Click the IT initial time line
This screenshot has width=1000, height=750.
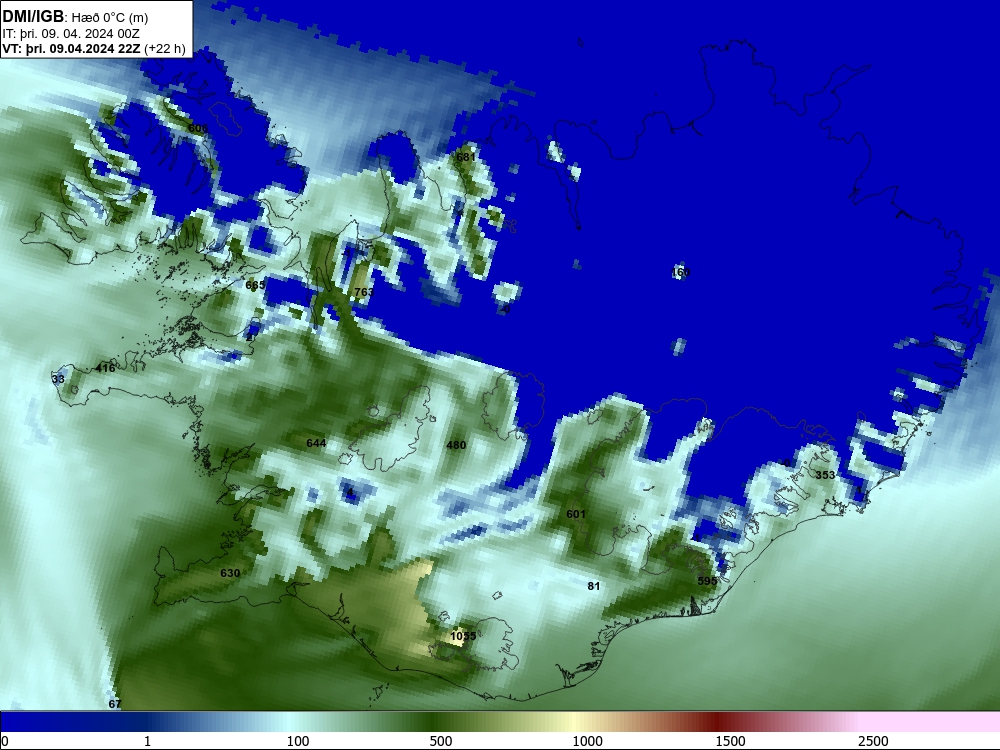coord(71,34)
